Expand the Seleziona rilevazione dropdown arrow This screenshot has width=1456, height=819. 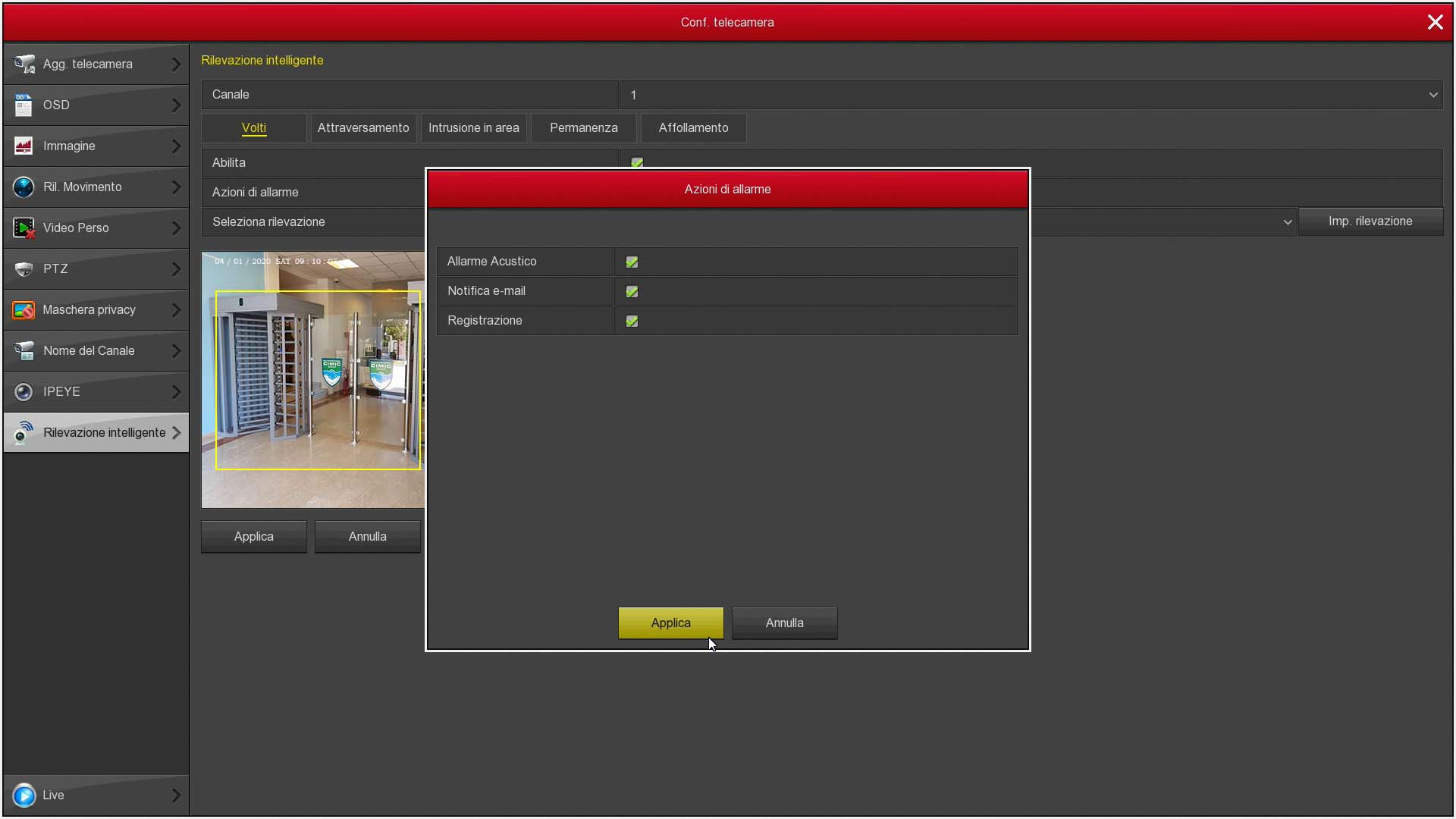click(x=1287, y=222)
